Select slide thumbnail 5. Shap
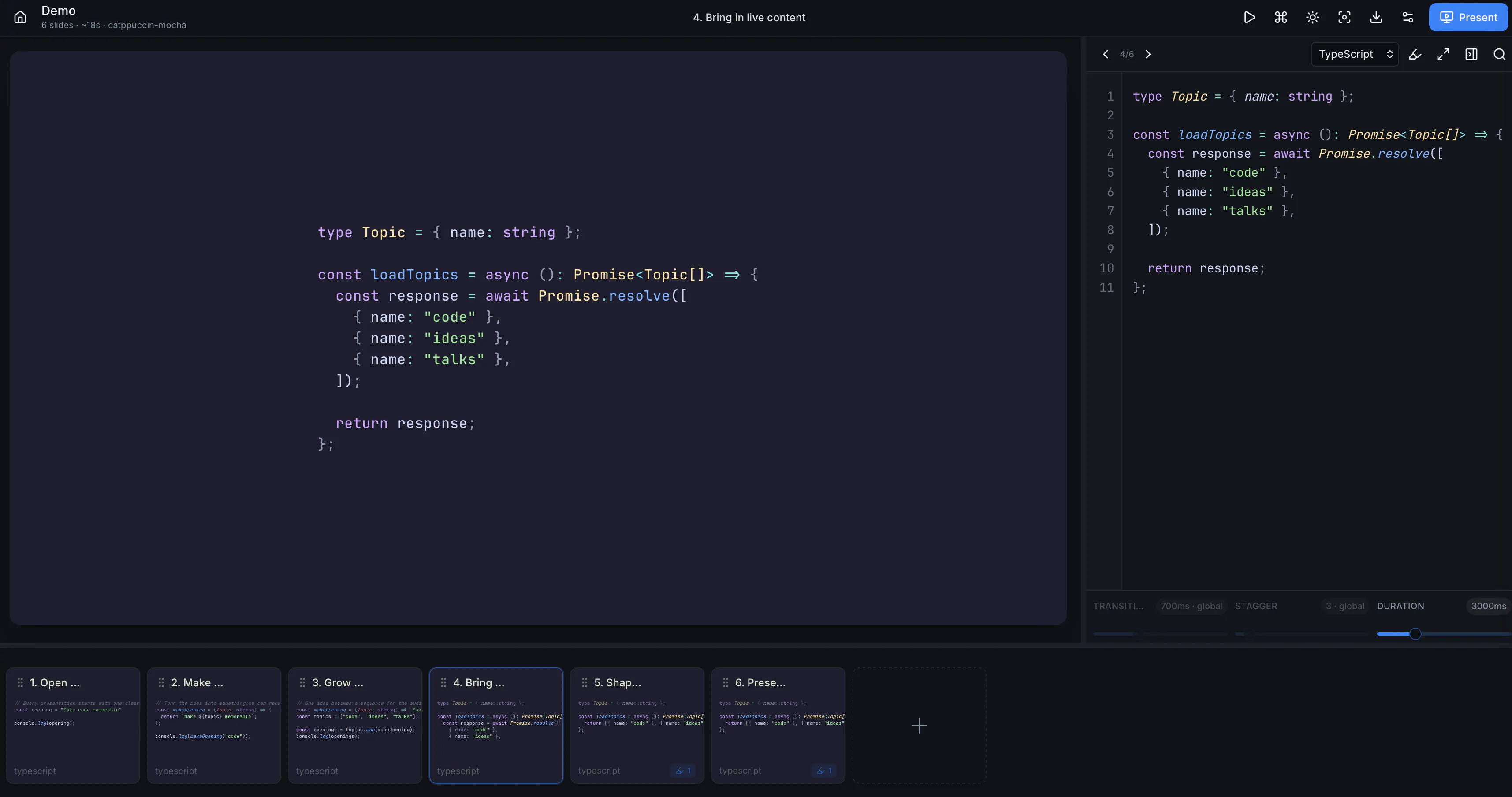 (x=637, y=726)
